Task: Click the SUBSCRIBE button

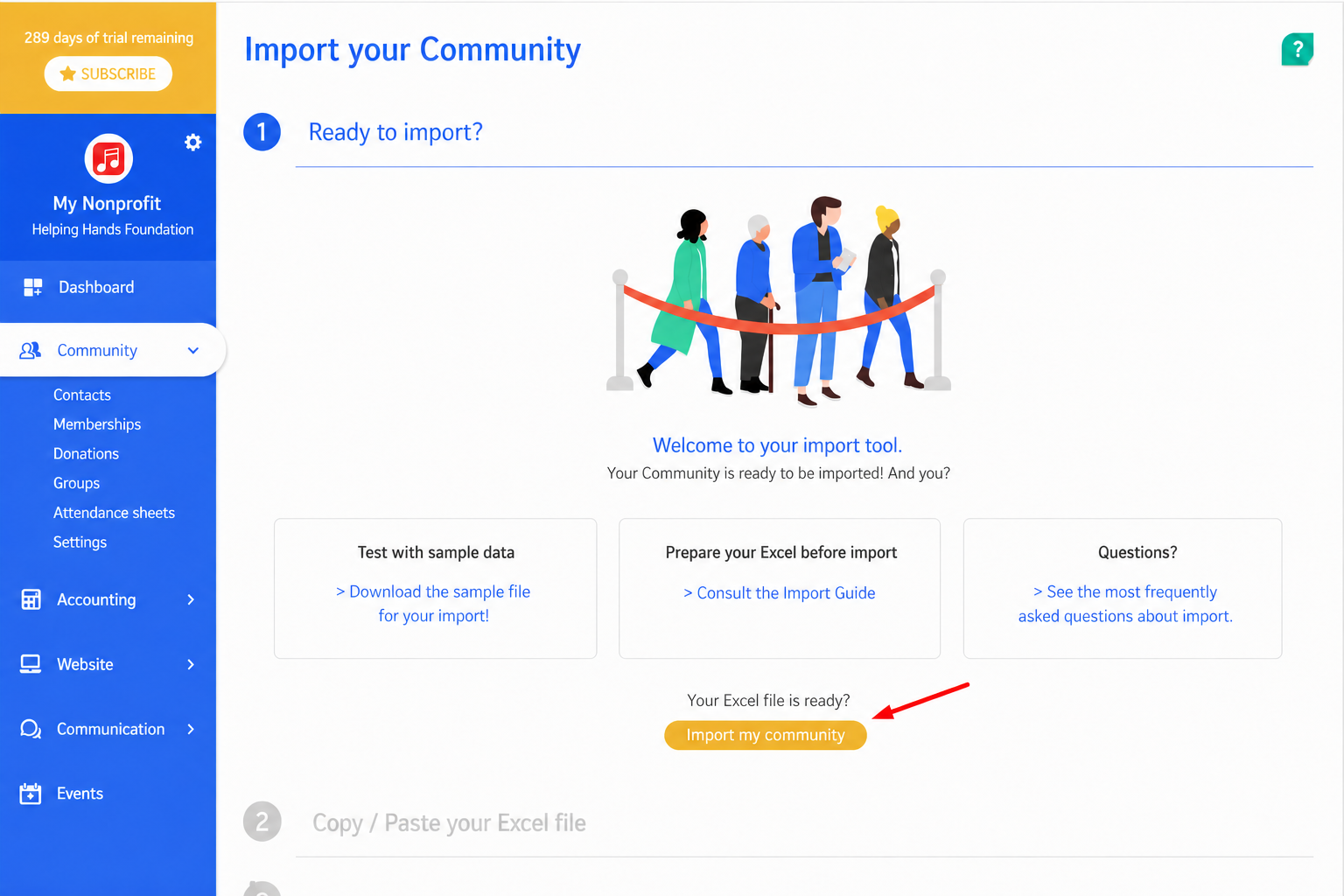Action: pyautogui.click(x=108, y=73)
